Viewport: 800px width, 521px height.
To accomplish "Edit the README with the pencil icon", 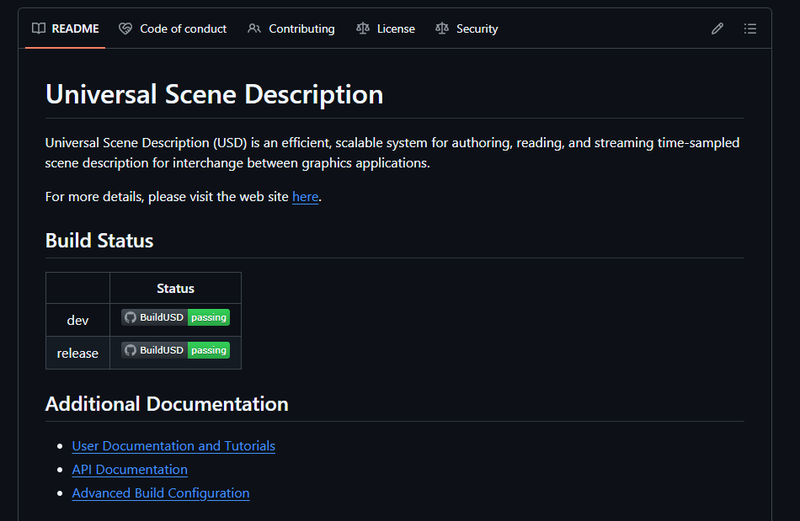I will tap(717, 29).
